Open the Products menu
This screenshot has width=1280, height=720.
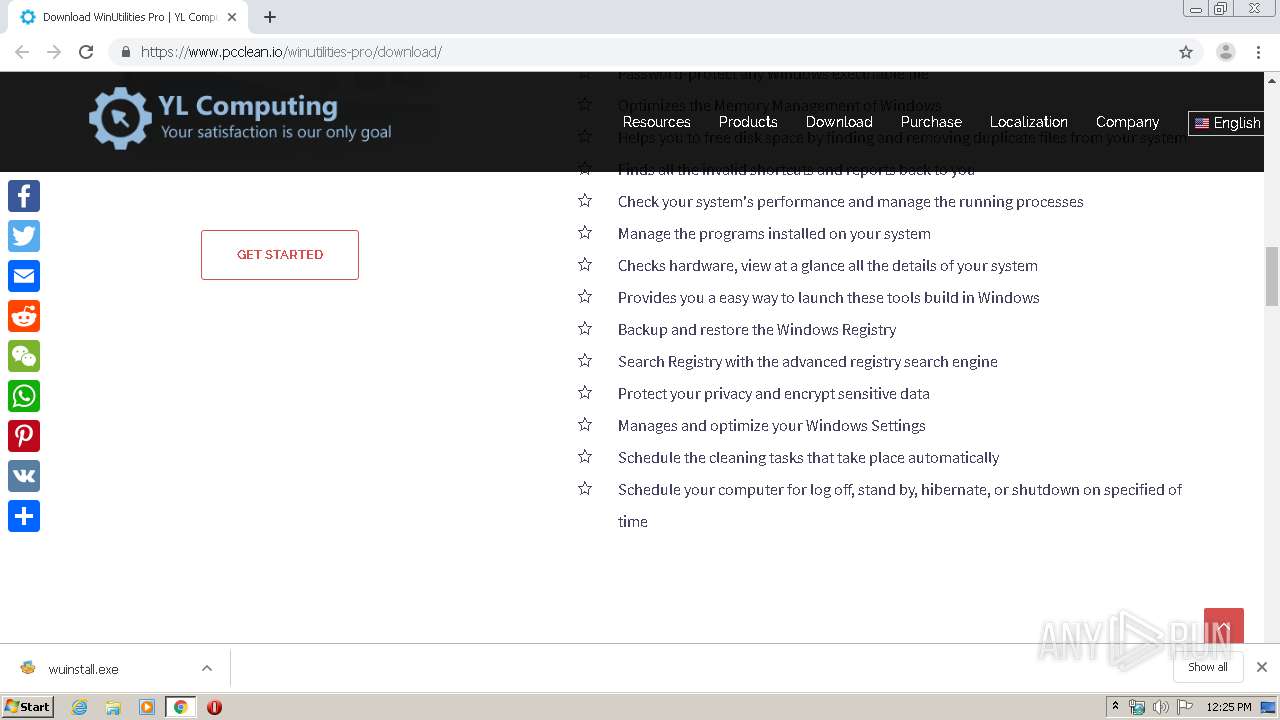point(748,122)
